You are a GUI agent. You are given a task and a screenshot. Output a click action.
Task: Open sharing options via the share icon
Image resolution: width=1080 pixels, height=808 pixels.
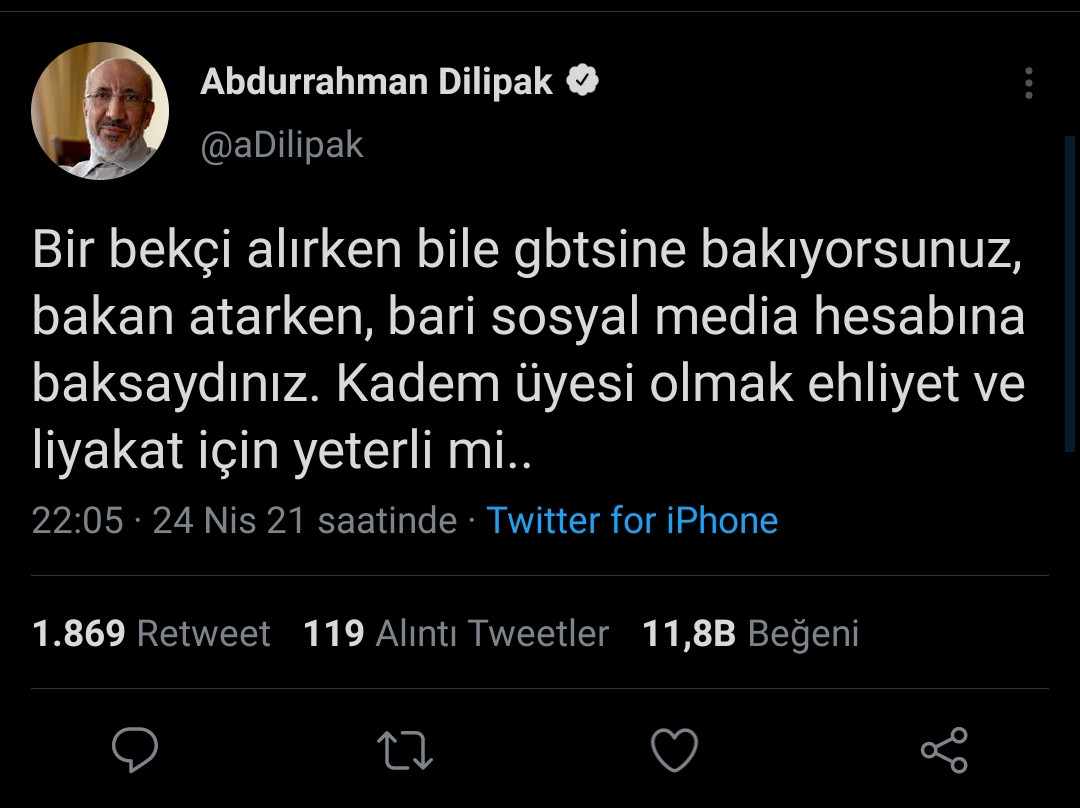pos(943,746)
